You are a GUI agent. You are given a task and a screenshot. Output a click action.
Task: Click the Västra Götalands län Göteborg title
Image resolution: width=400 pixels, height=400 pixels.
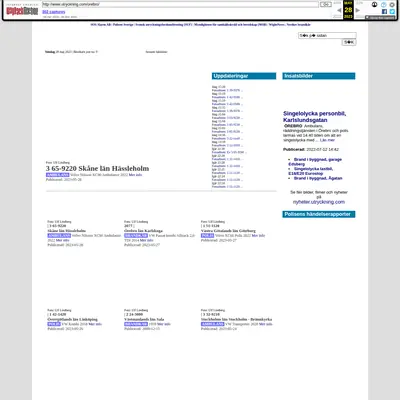(228, 231)
